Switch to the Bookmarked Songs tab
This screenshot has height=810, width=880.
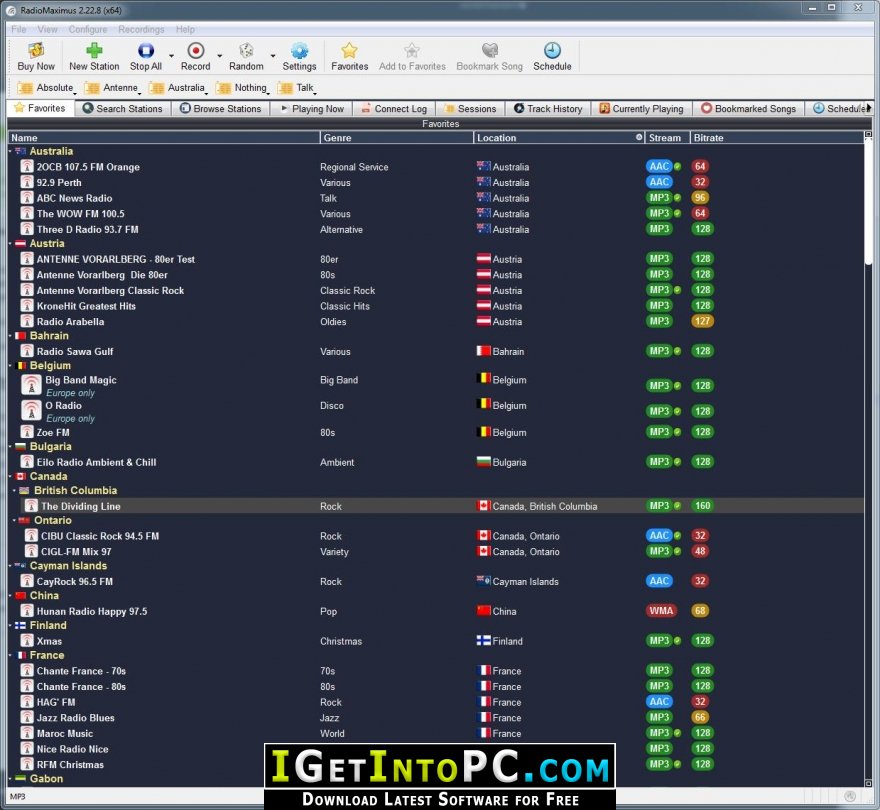click(x=748, y=108)
